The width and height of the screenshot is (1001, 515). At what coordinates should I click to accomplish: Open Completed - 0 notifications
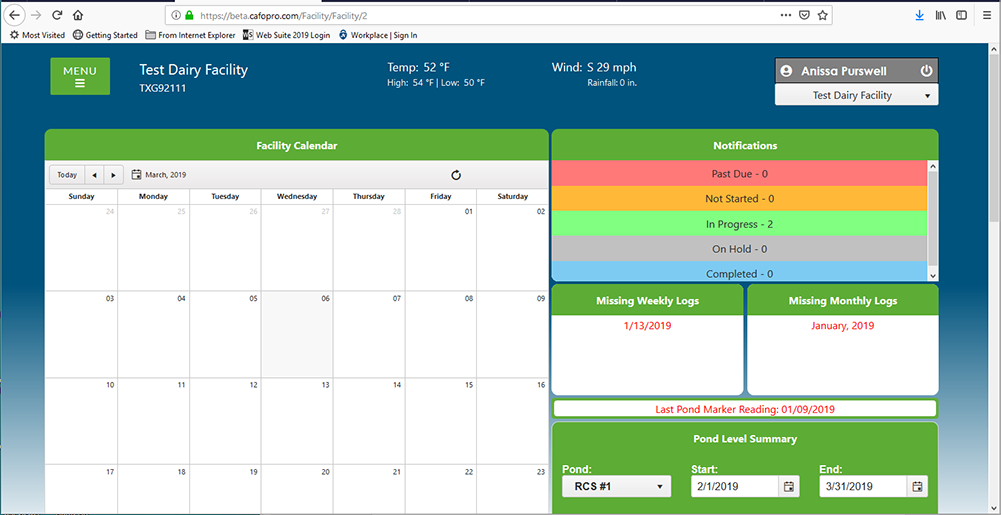point(739,271)
